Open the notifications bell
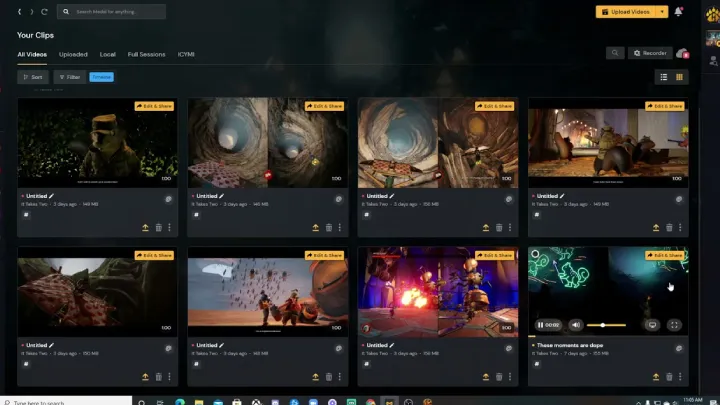Viewport: 720px width, 405px height. pyautogui.click(x=679, y=12)
